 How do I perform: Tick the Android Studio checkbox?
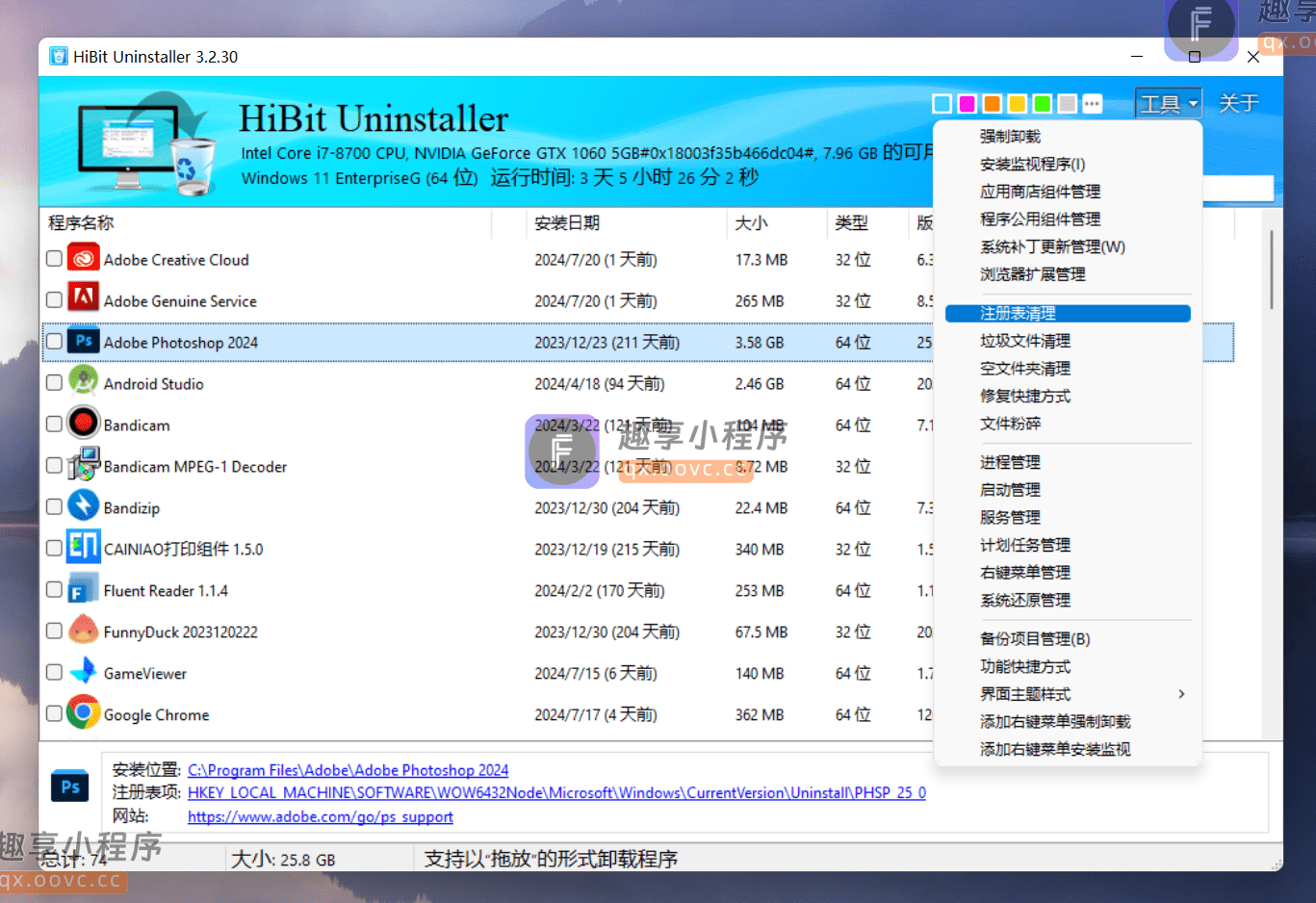pos(54,383)
